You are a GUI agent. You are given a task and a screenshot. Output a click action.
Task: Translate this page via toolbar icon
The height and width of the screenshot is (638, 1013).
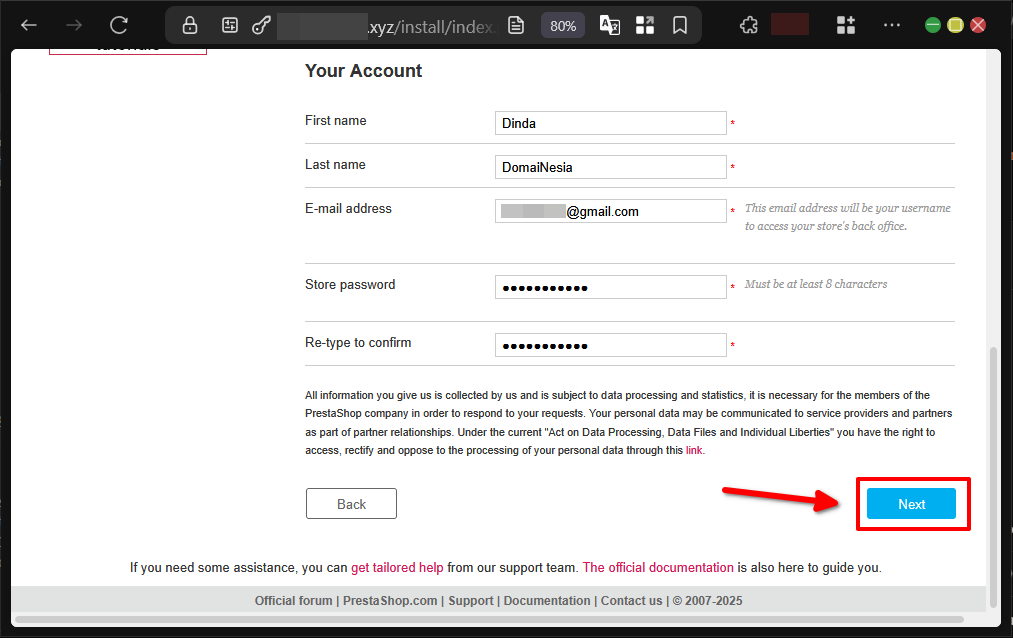pos(609,25)
